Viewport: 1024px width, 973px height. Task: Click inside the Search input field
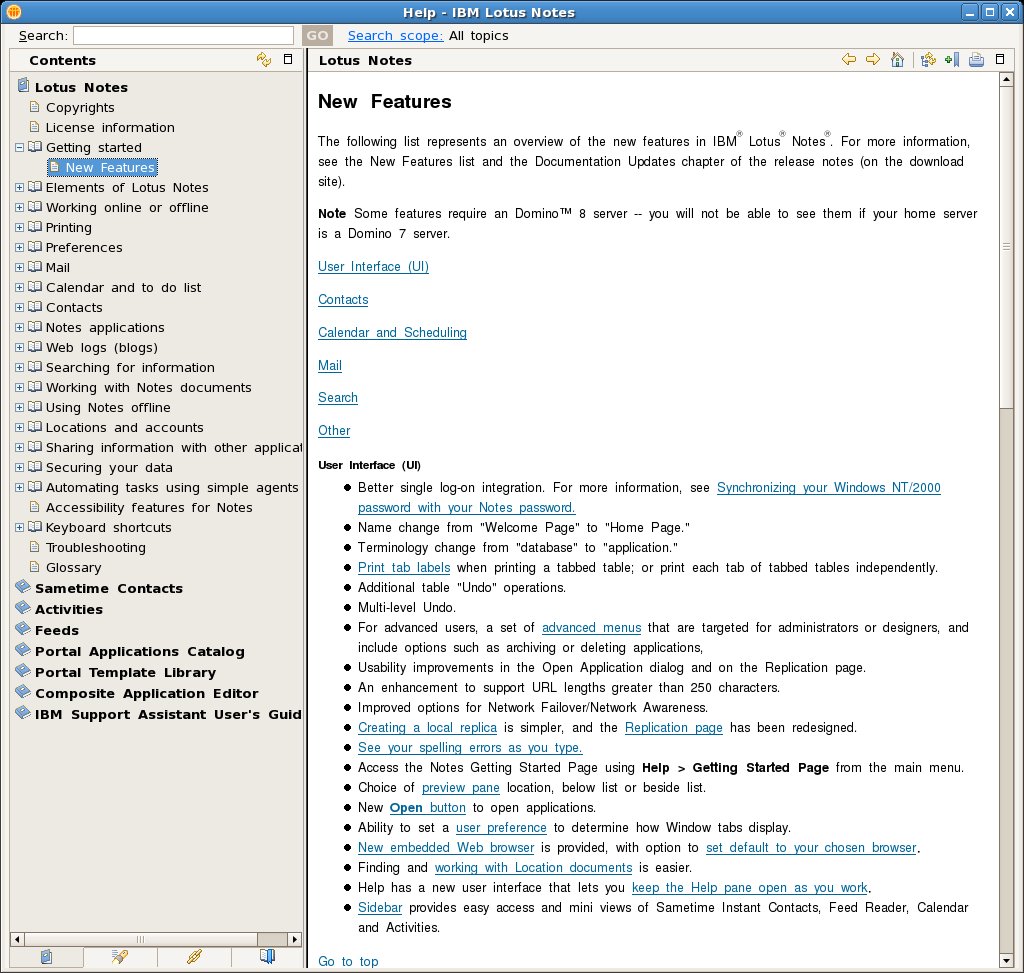coord(184,35)
